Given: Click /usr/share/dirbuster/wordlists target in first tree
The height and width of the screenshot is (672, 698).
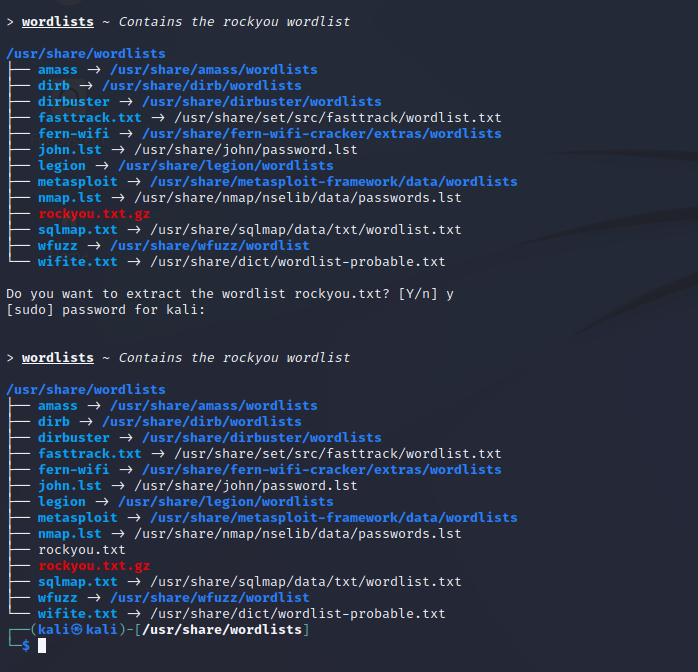Looking at the screenshot, I should pyautogui.click(x=262, y=102).
